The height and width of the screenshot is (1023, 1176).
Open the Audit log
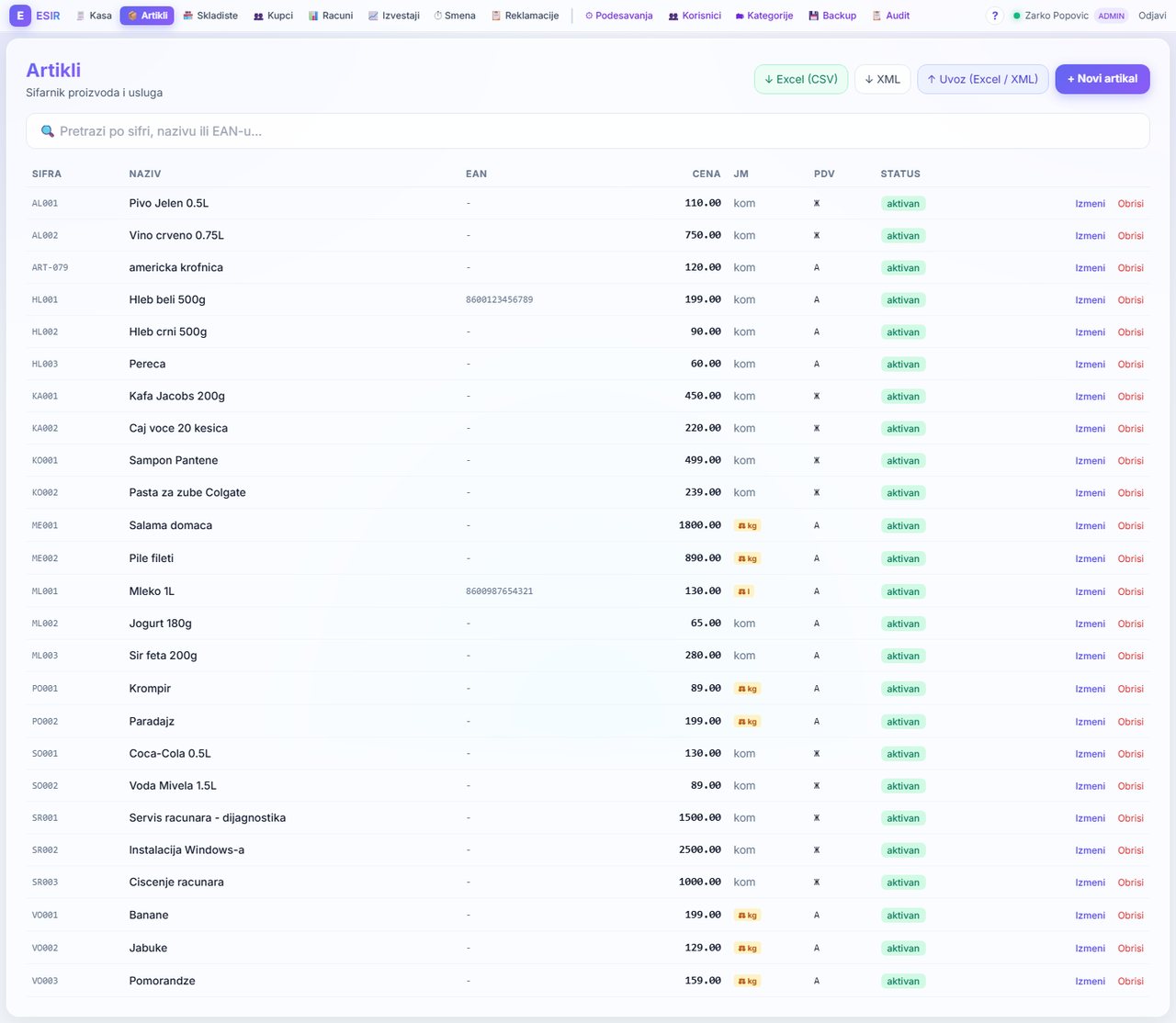point(891,16)
